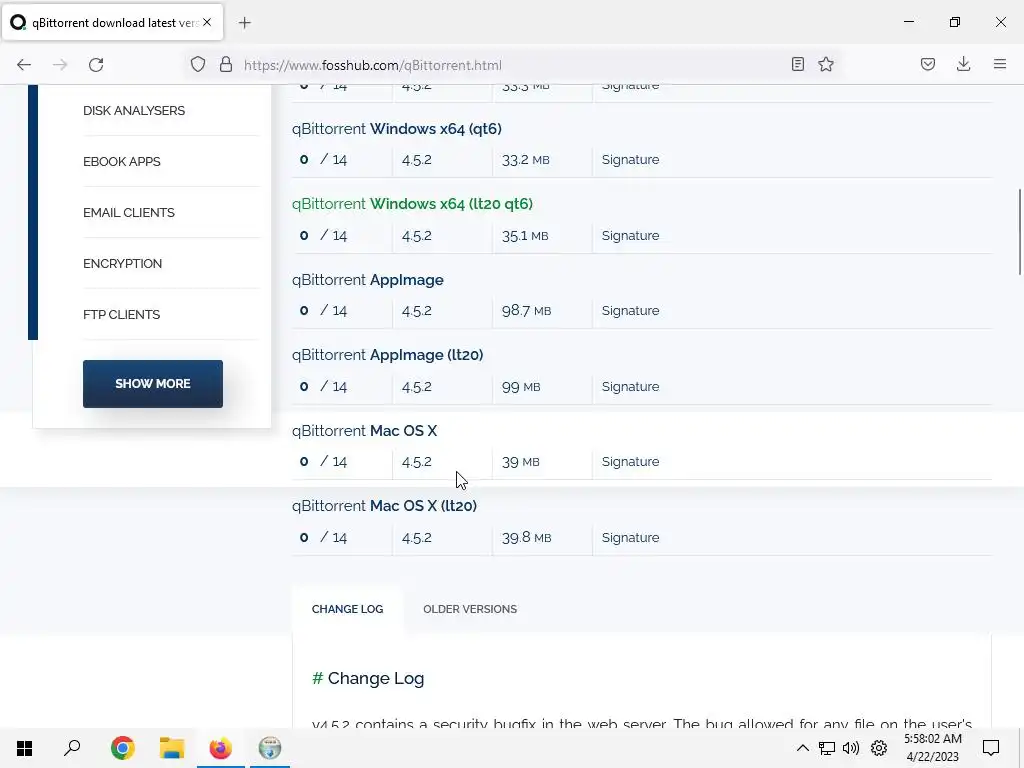This screenshot has width=1024, height=768.
Task: Open the Firefox downloads panel
Action: pos(963,64)
